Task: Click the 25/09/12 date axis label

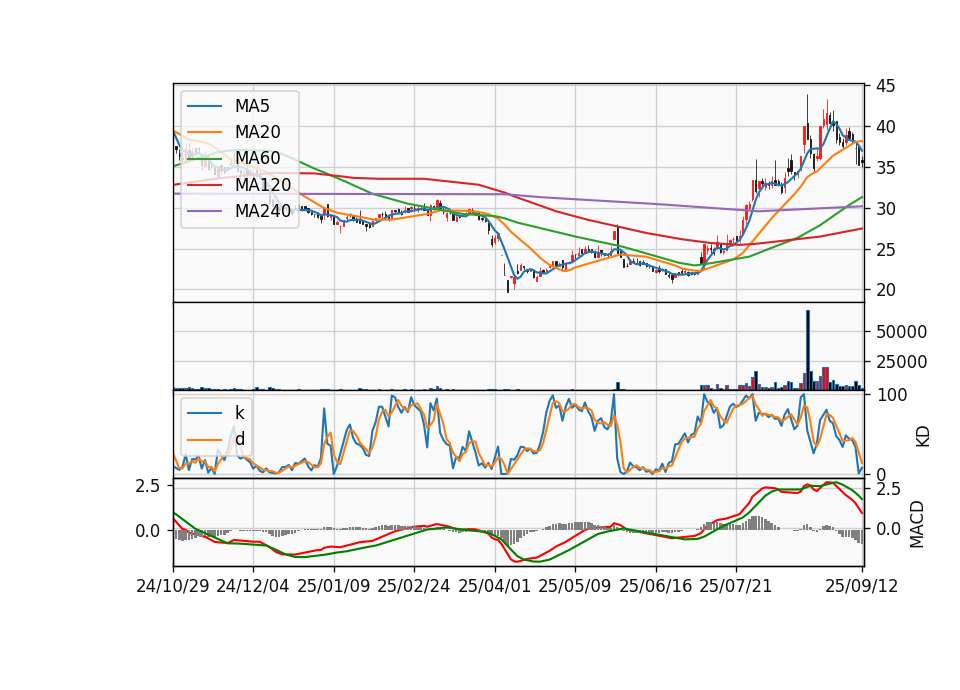Action: click(862, 586)
